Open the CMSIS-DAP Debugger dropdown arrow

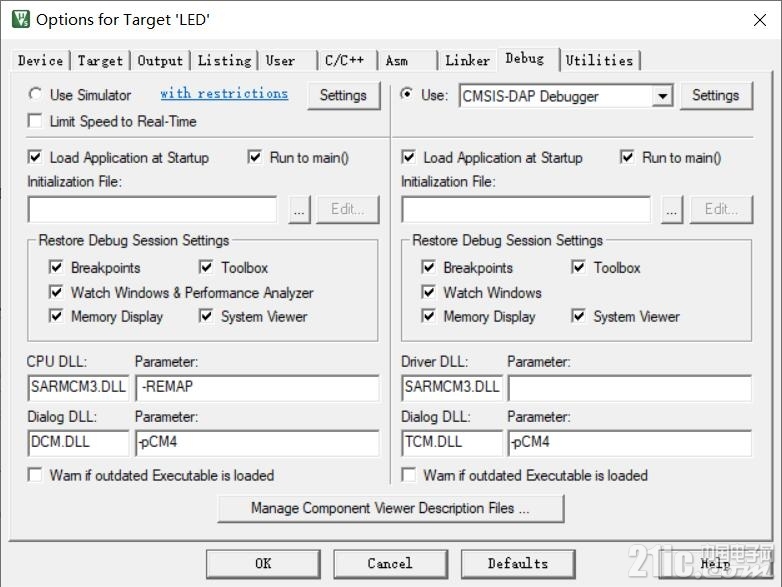tap(662, 96)
